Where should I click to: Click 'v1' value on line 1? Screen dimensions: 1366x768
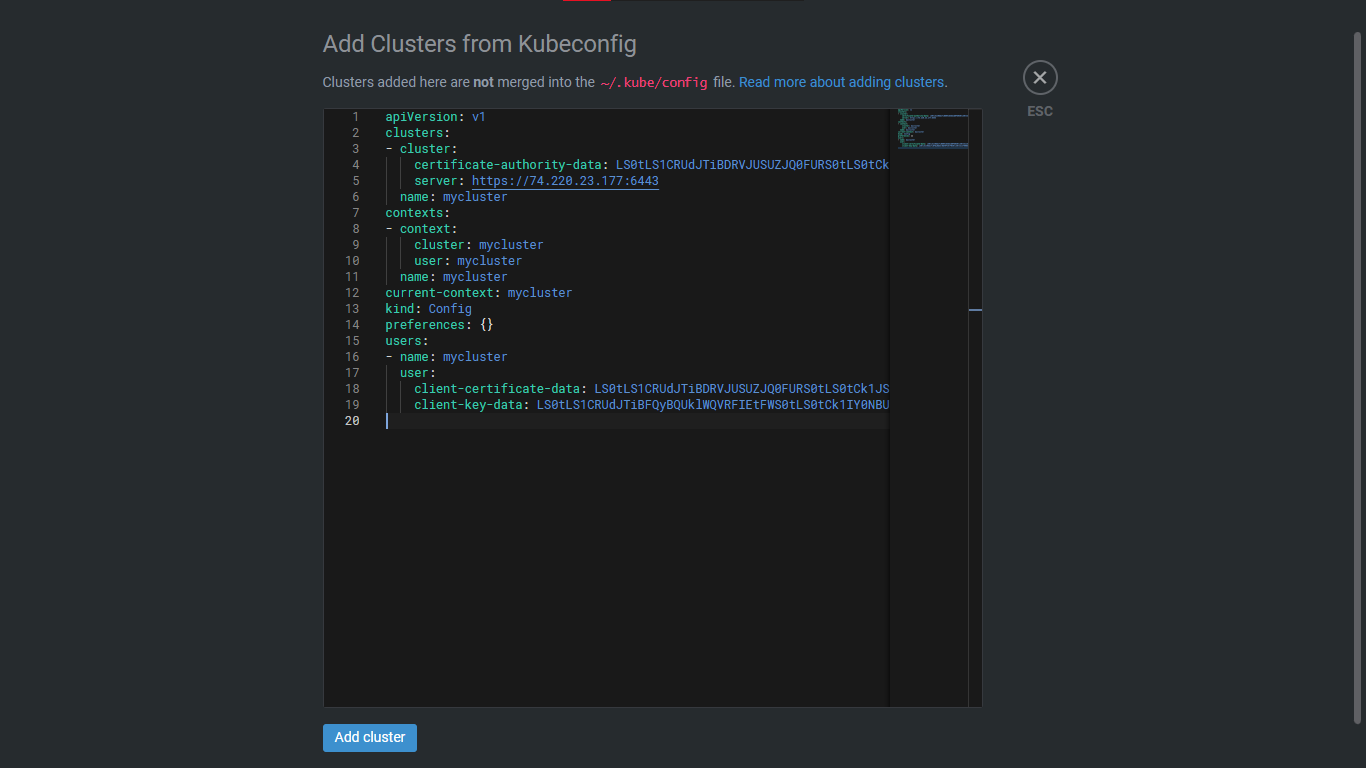(479, 117)
